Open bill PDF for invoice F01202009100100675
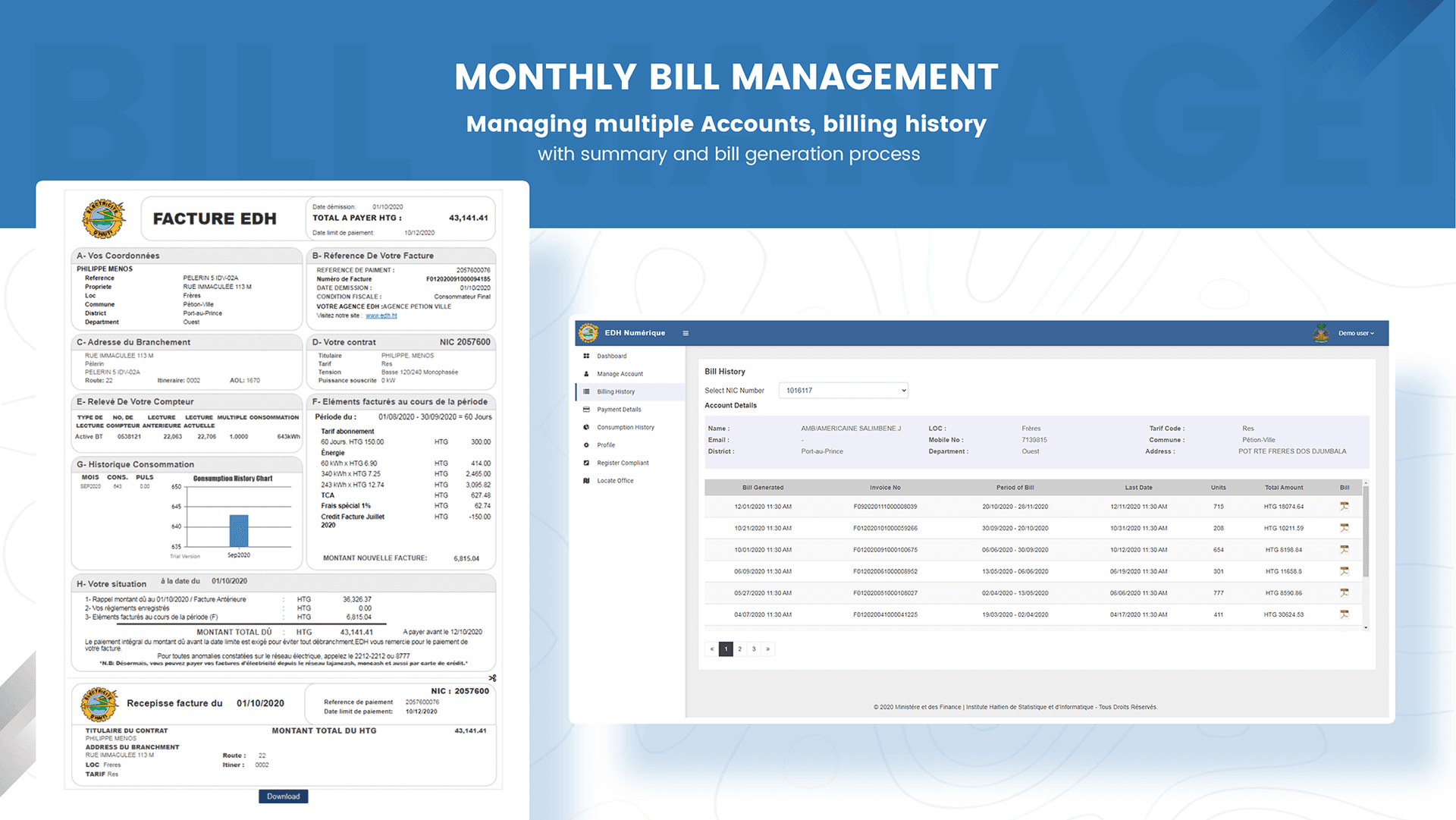Image resolution: width=1456 pixels, height=820 pixels. click(1344, 549)
